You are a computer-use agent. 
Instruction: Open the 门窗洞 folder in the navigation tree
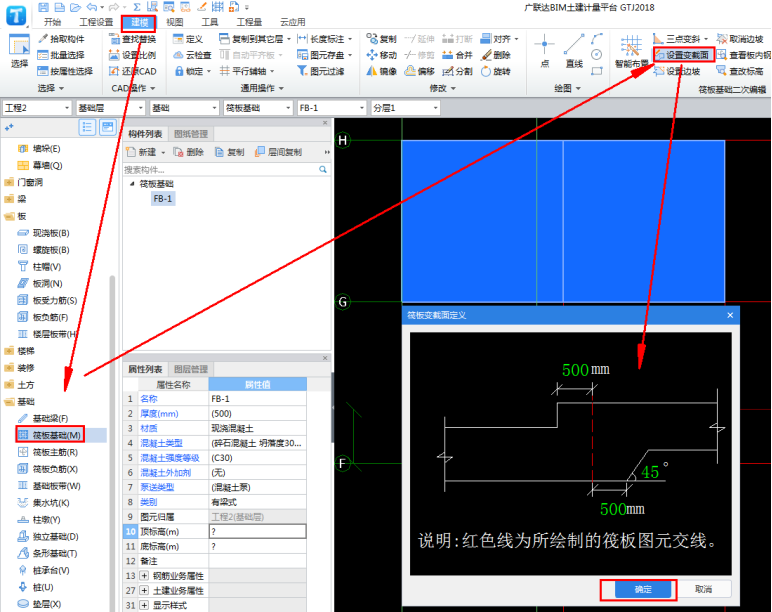[24, 182]
